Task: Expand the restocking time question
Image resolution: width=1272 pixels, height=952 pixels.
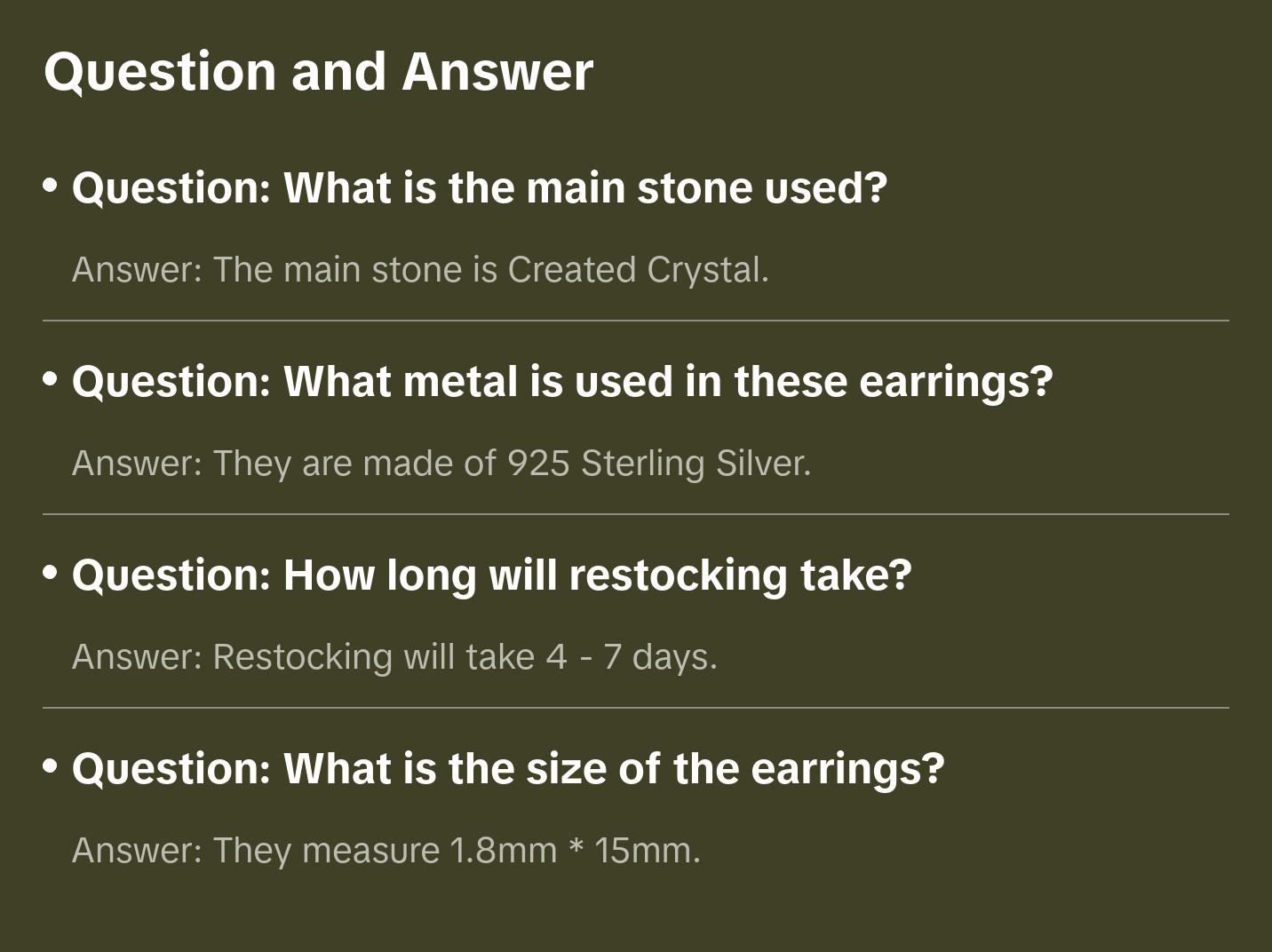Action: point(491,575)
